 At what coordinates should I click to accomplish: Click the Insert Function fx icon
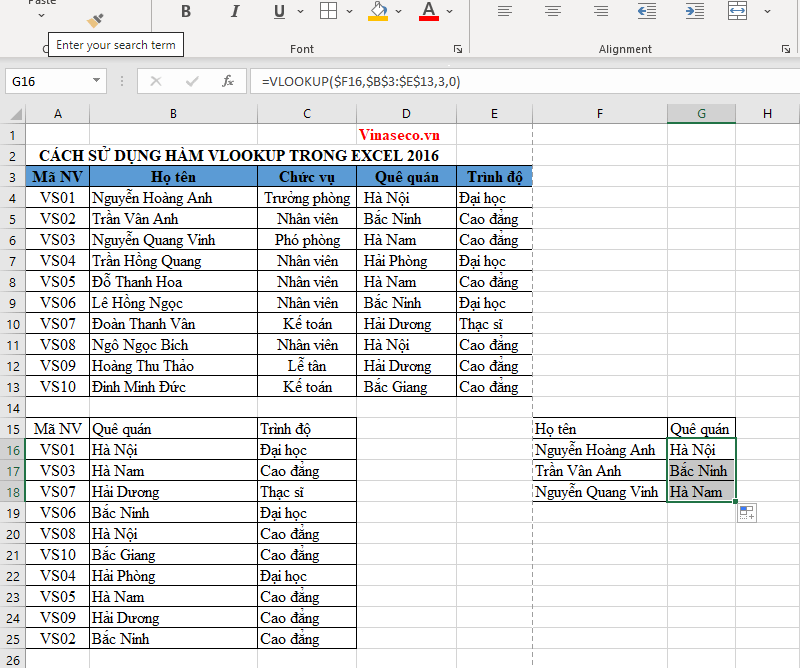228,81
